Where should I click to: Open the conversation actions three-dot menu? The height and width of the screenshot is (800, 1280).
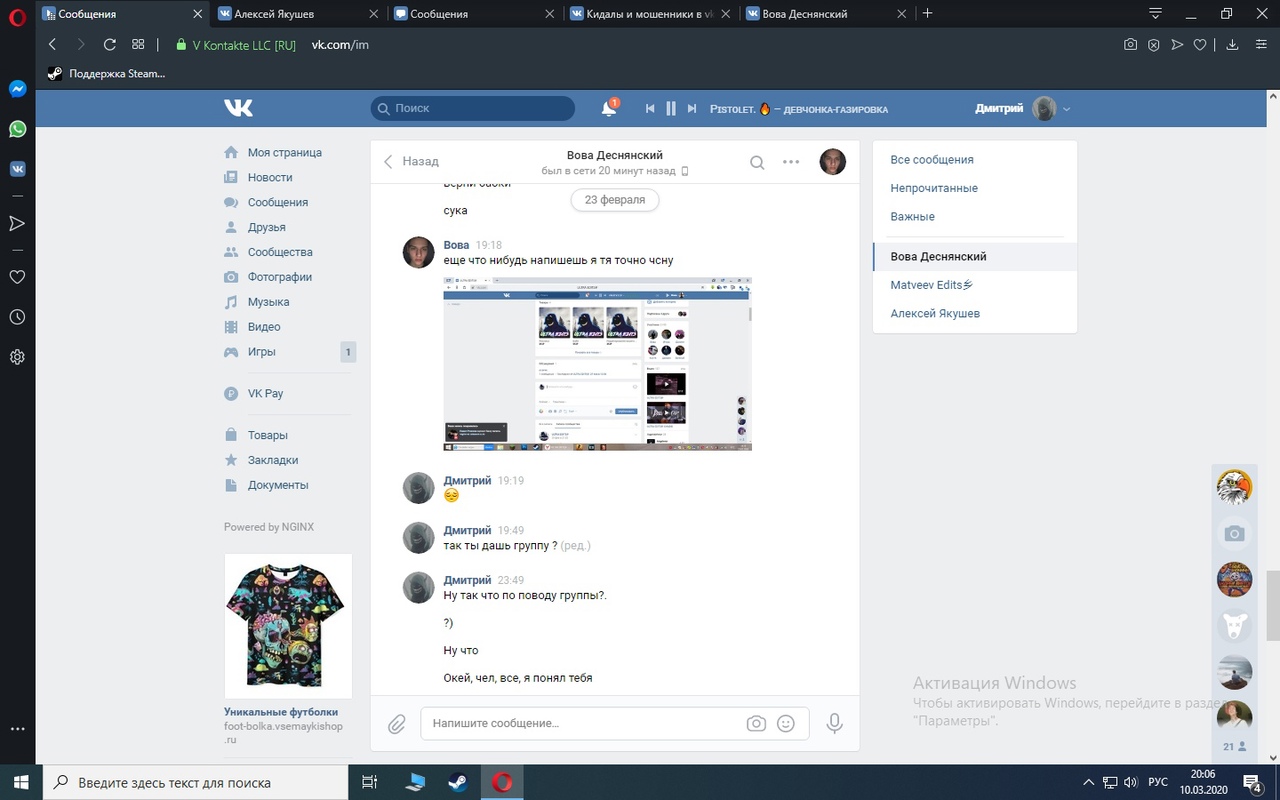791,162
